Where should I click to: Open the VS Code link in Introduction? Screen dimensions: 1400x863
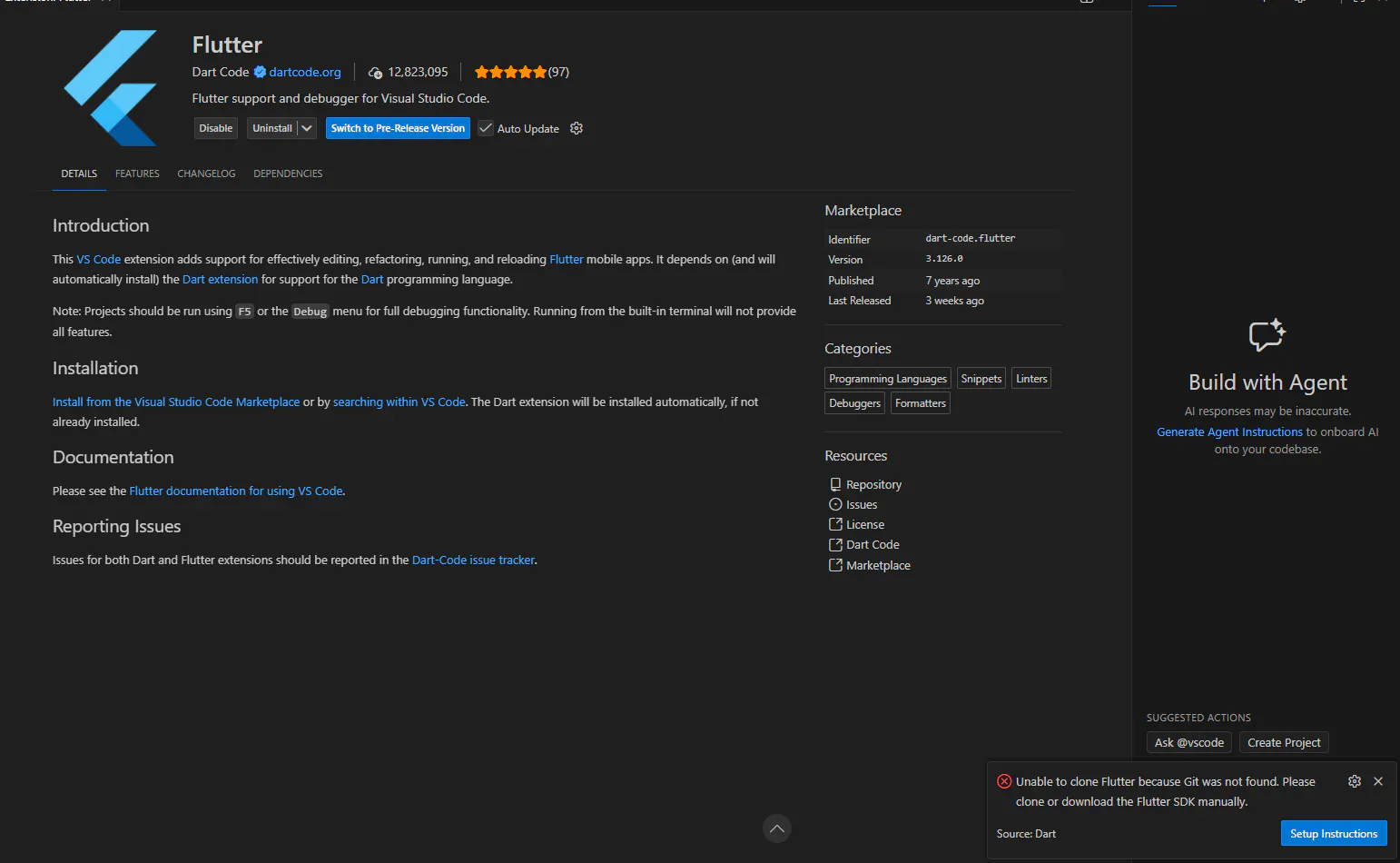pos(99,259)
